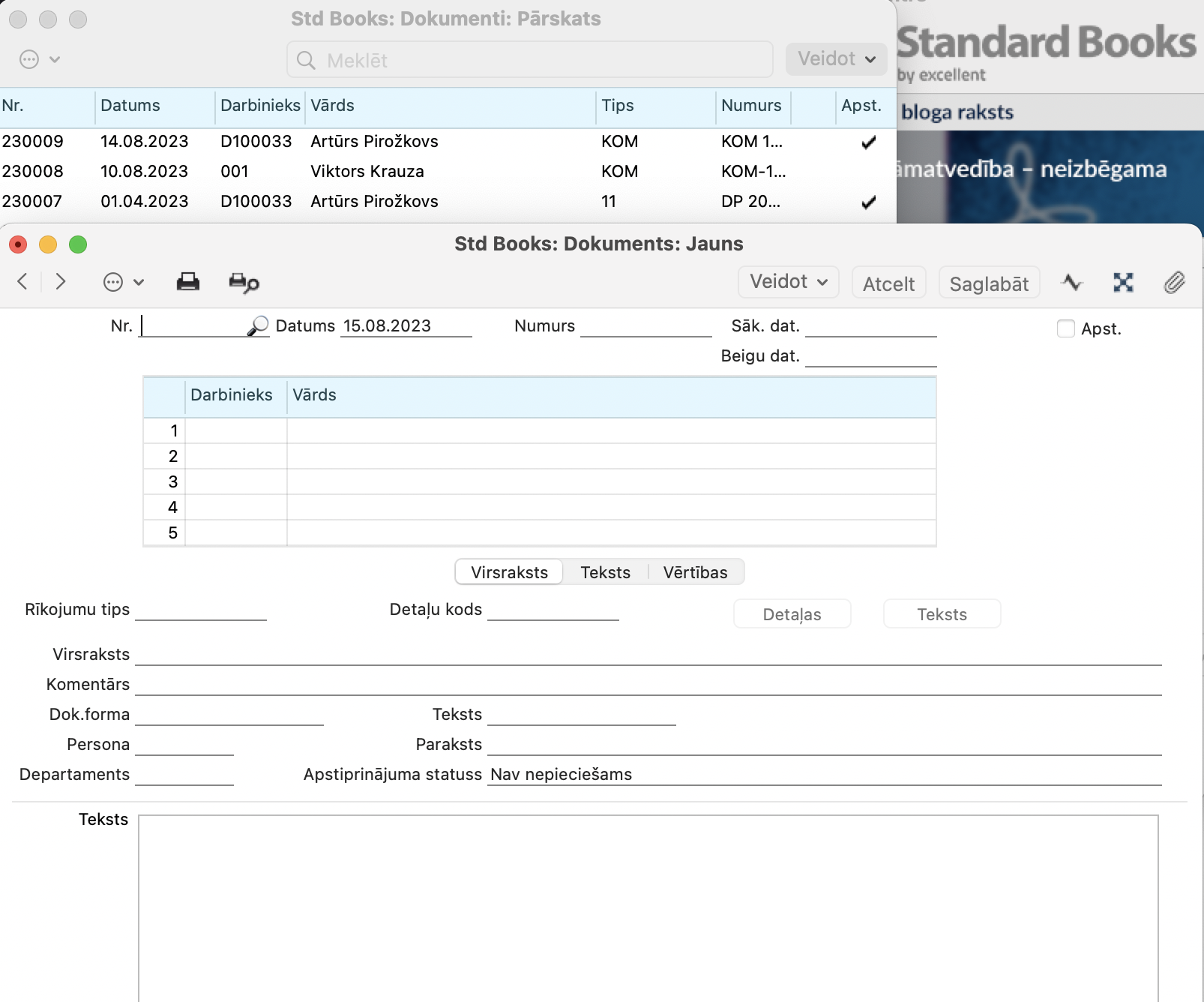Click the printer icon in the toolbar
The image size is (1204, 1002).
[x=187, y=282]
